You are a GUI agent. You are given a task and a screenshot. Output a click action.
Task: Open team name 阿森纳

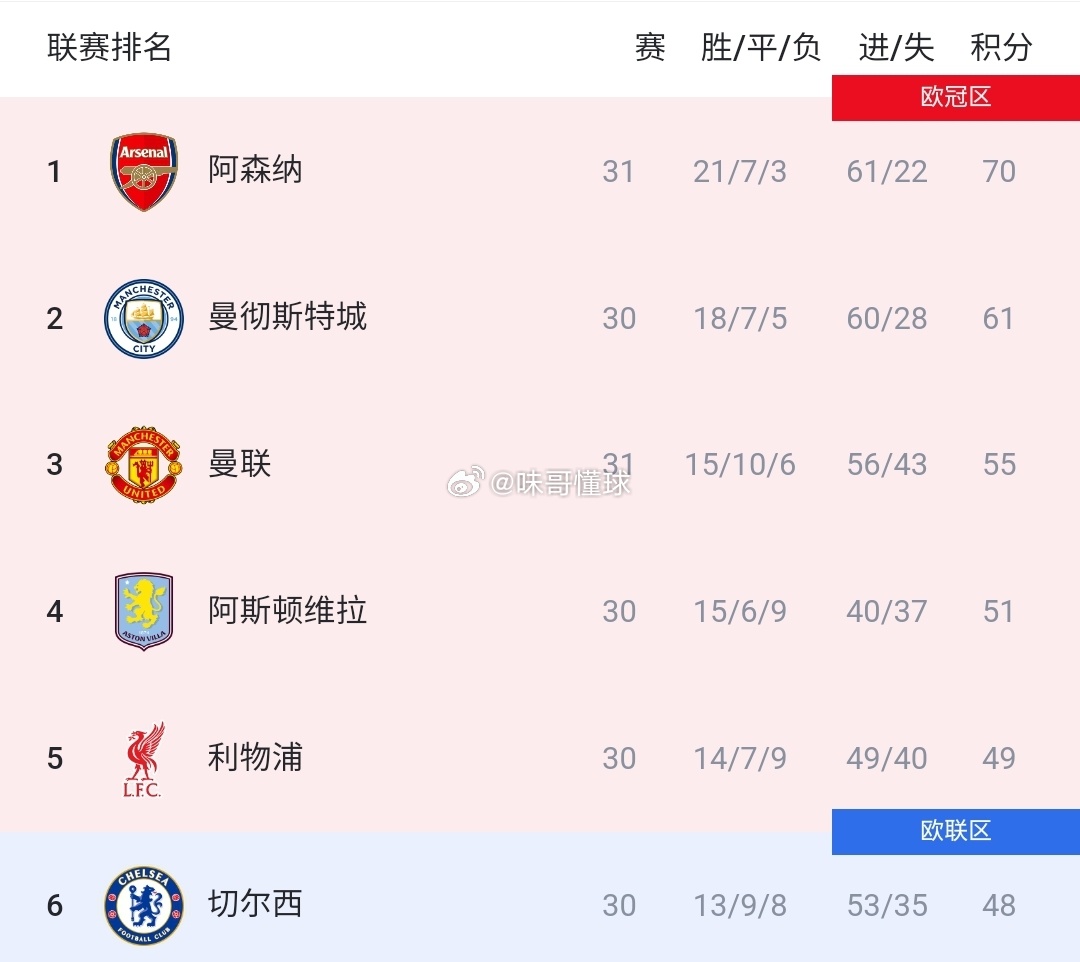[256, 170]
